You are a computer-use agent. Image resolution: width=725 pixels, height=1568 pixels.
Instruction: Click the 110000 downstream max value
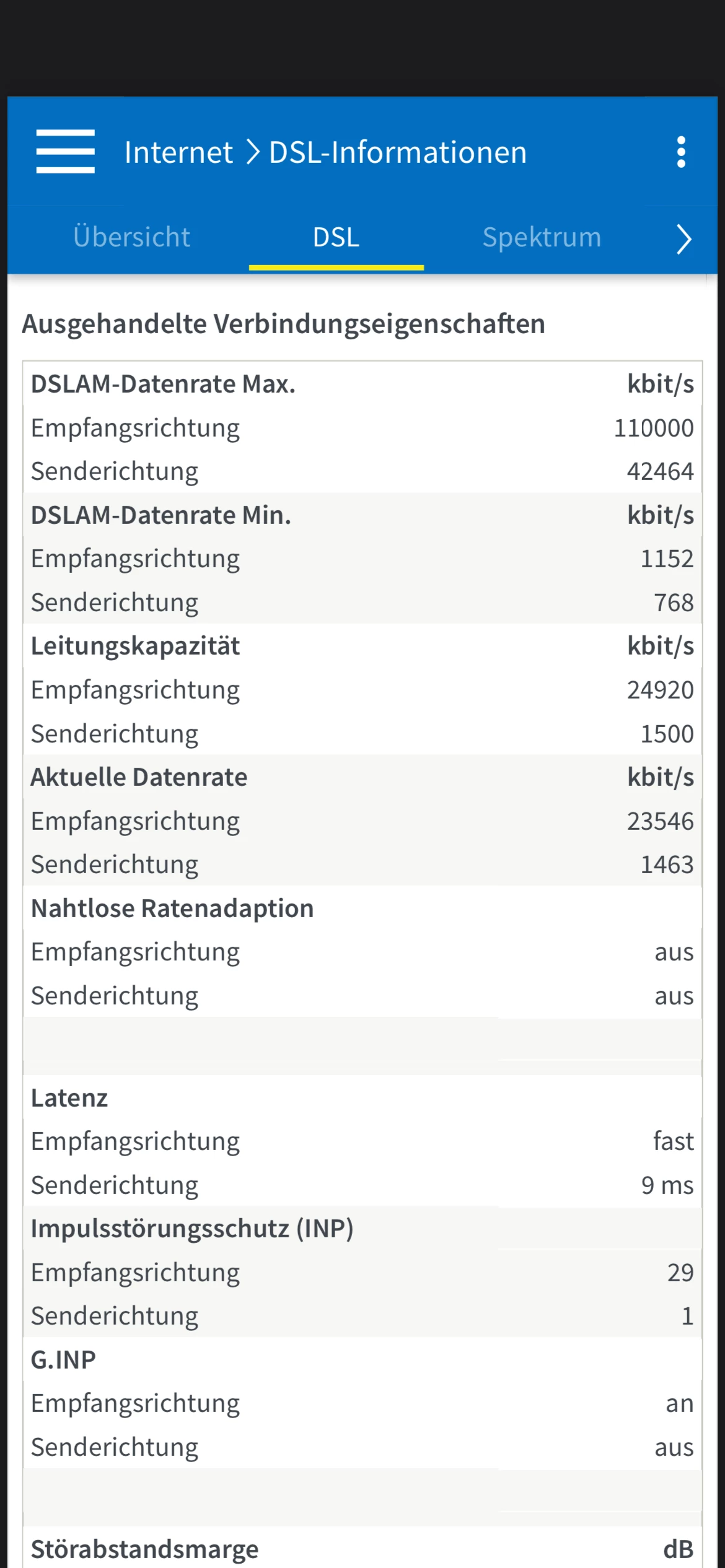(653, 429)
